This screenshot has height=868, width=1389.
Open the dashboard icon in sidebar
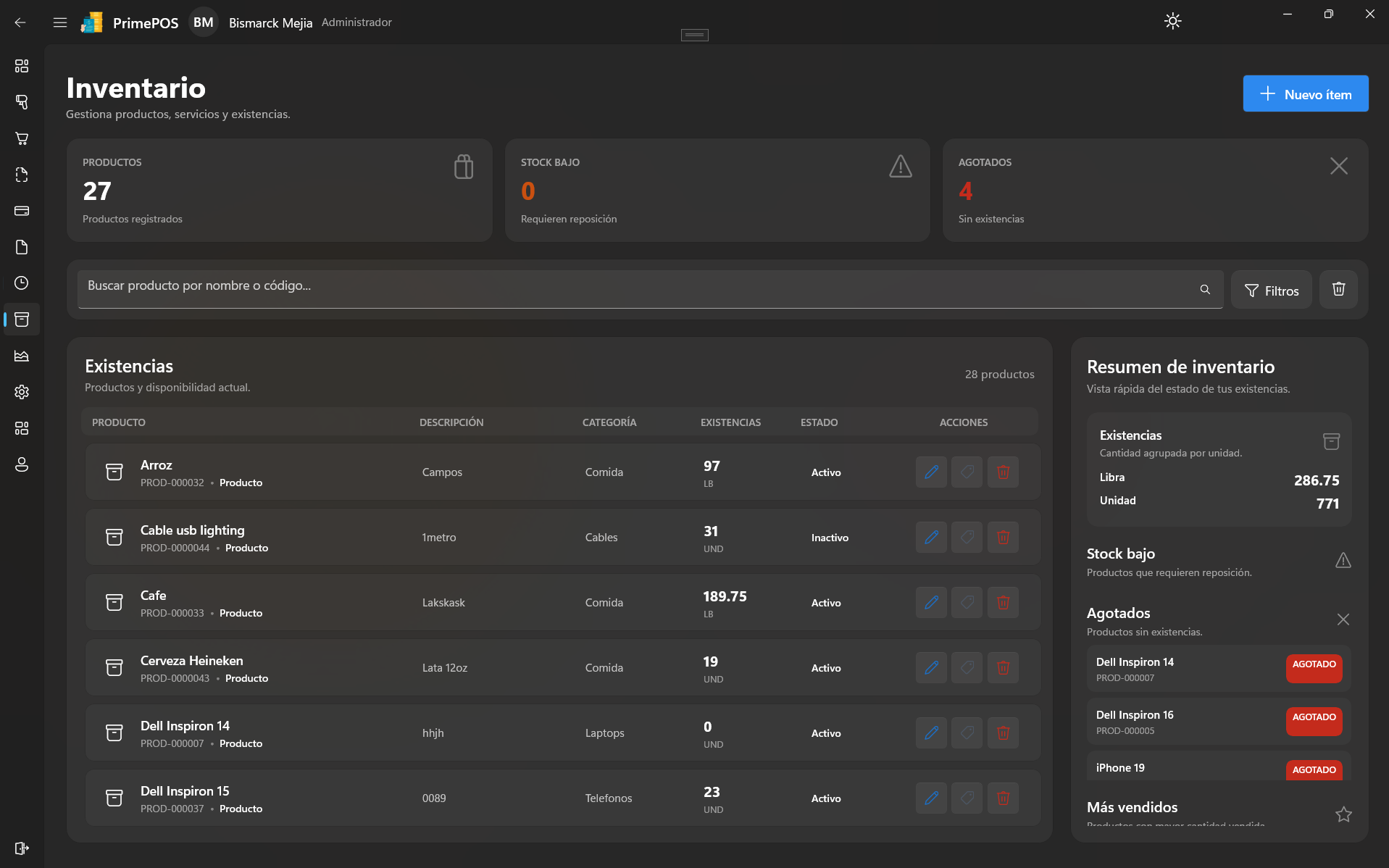click(x=22, y=66)
